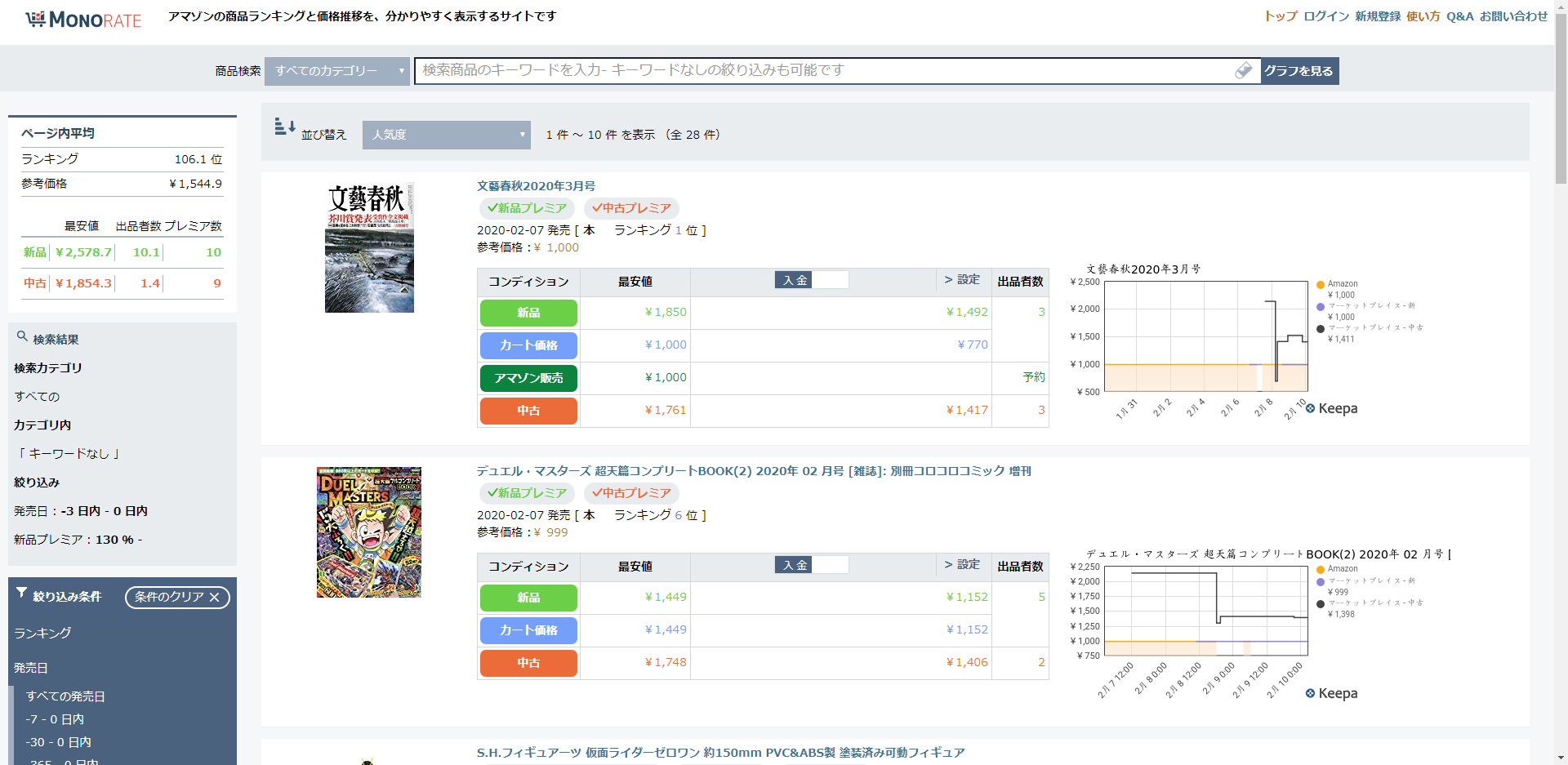Image resolution: width=1568 pixels, height=765 pixels.
Task: Open the 人気度 sort dropdown
Action: [x=447, y=135]
